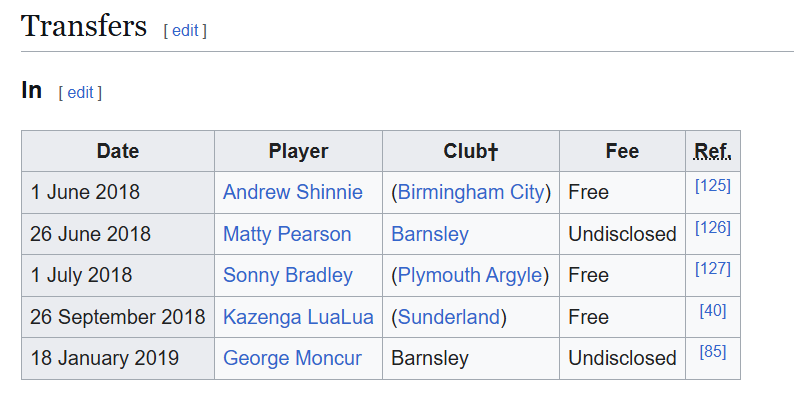Viewport: 794px width, 395px height.
Task: Open the George Moncur player link
Action: tap(292, 358)
